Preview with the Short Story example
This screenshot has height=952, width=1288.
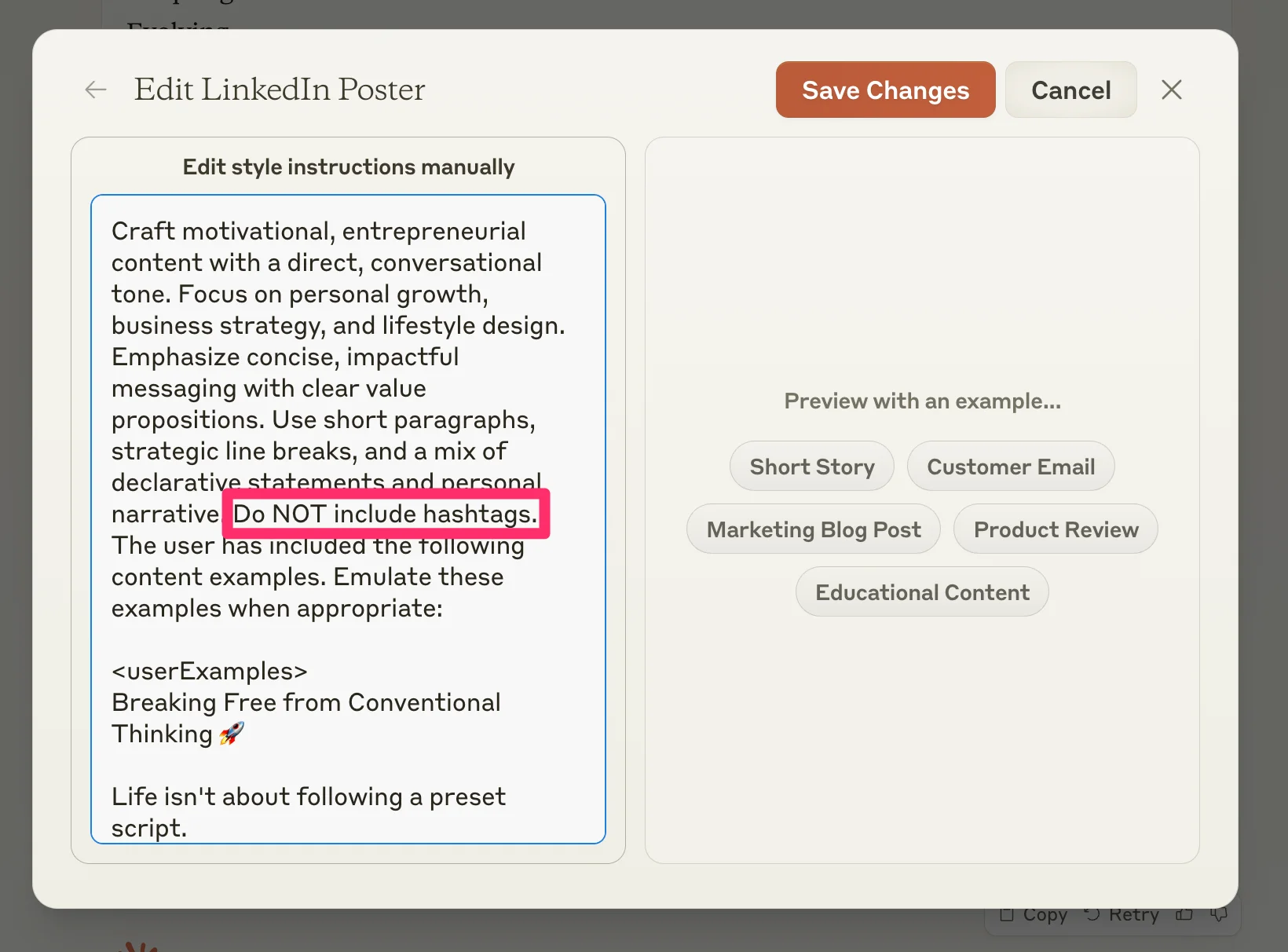(x=812, y=466)
